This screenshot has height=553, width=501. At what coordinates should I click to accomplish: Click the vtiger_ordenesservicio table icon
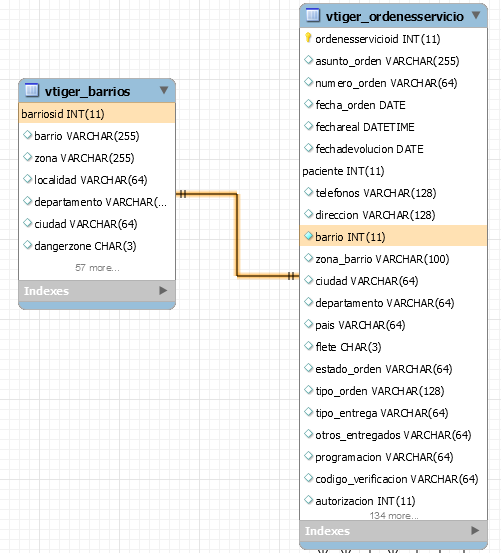(313, 15)
